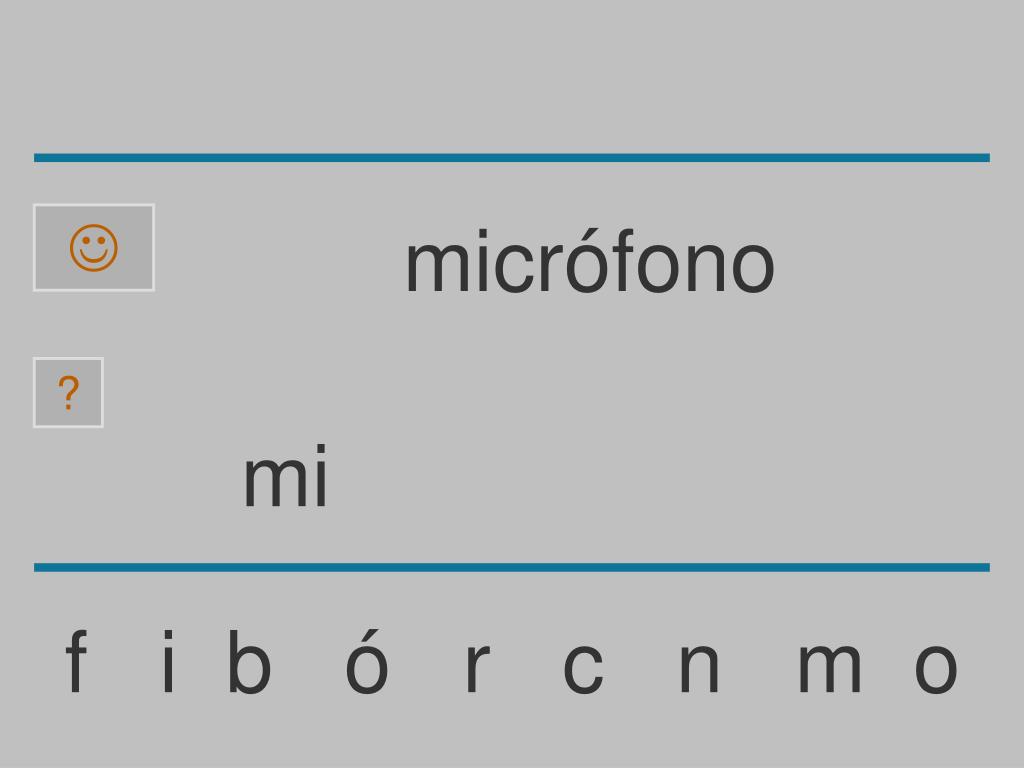The image size is (1024, 768).
Task: Pick the letter n tile
Action: click(699, 667)
